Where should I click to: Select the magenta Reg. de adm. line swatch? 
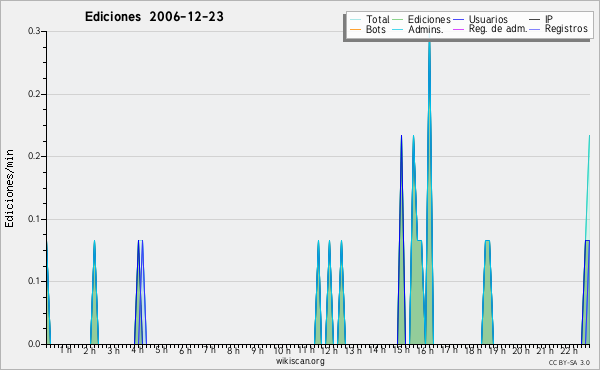tap(458, 29)
